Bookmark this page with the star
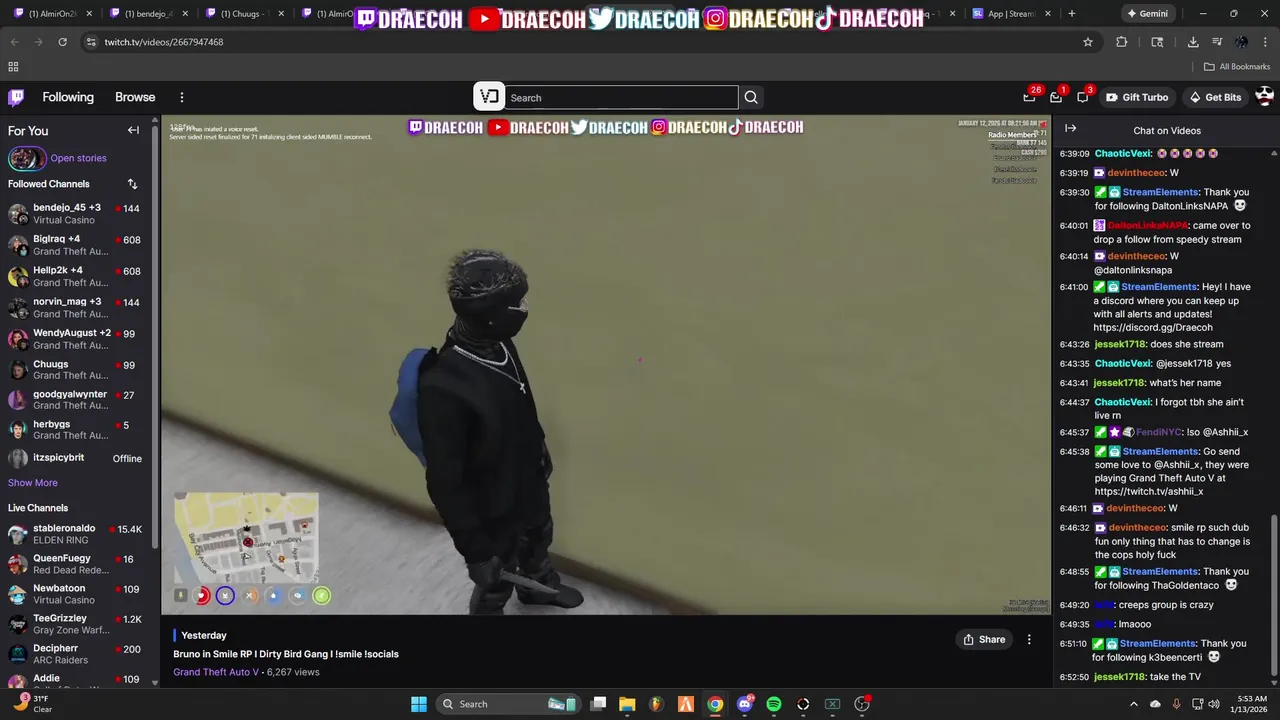Screen dimensions: 1280x720 coord(1088,42)
